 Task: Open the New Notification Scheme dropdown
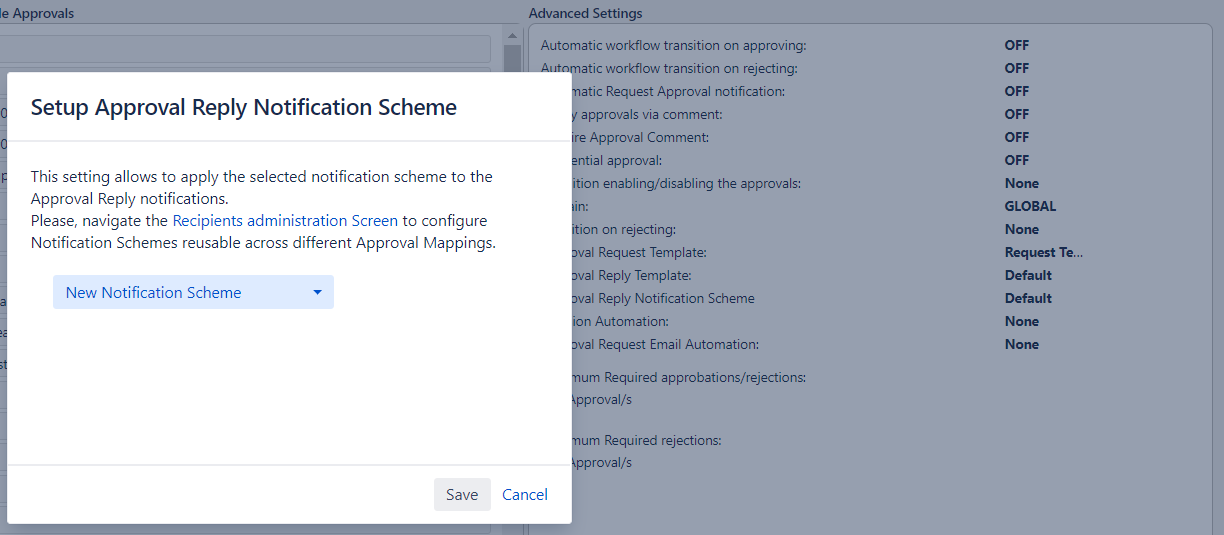(x=193, y=293)
